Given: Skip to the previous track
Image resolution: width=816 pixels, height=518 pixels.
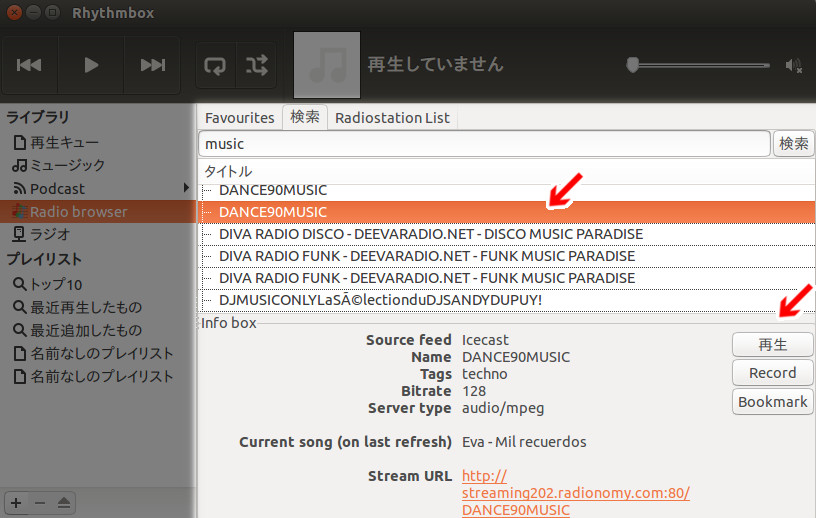Looking at the screenshot, I should click(29, 65).
